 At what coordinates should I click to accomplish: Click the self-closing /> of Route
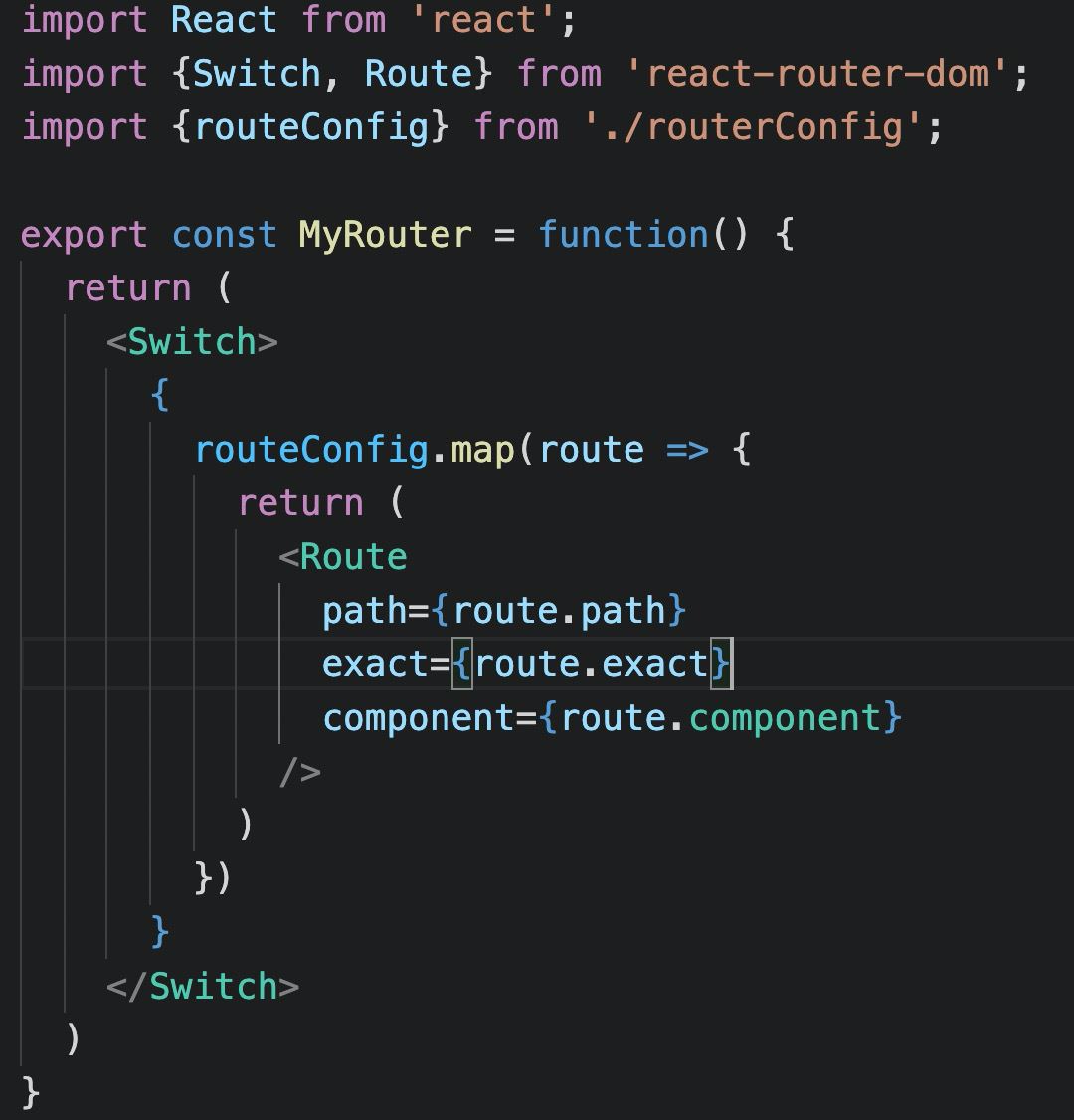coord(300,772)
